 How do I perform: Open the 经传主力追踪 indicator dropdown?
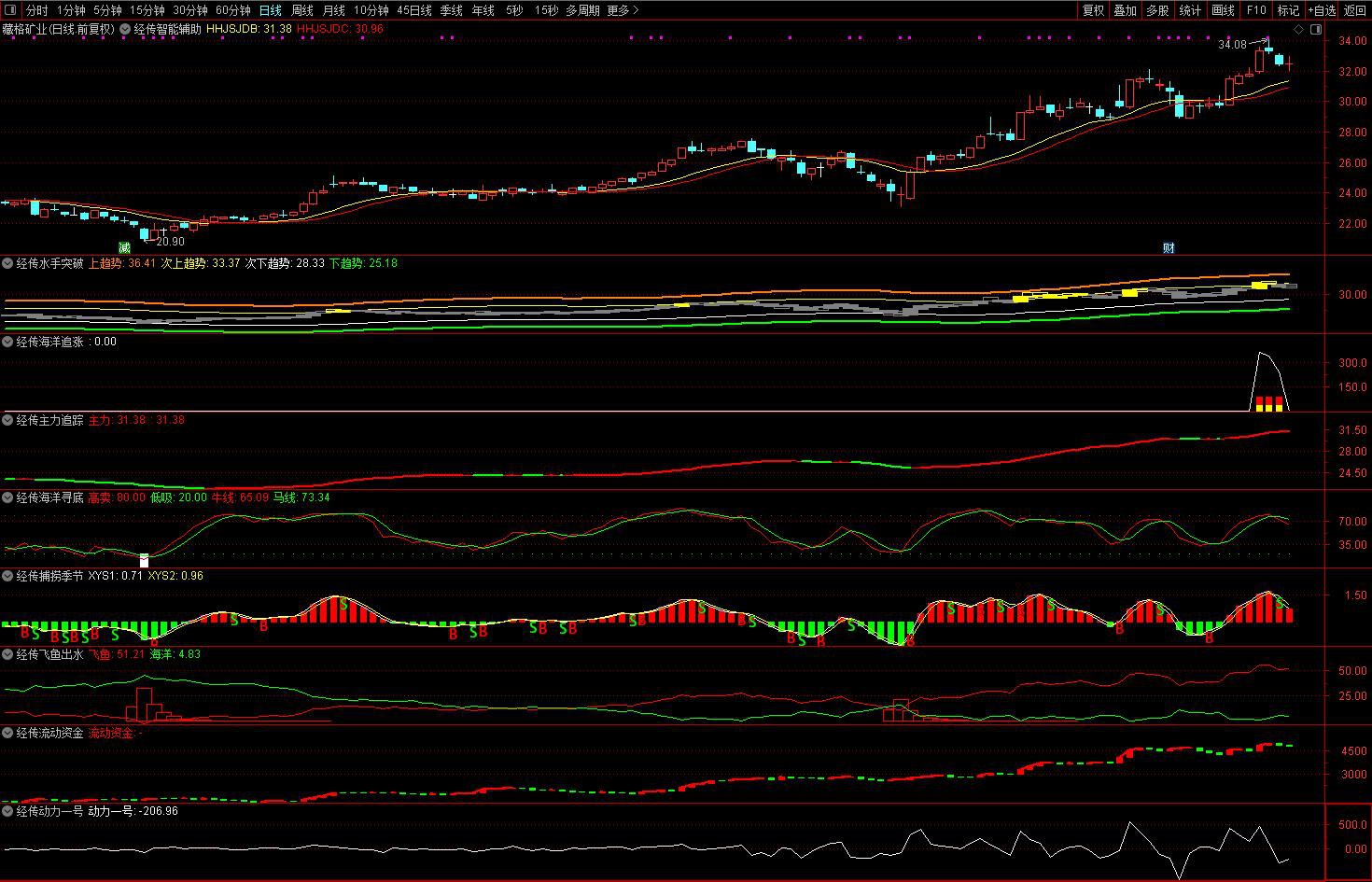pyautogui.click(x=8, y=420)
